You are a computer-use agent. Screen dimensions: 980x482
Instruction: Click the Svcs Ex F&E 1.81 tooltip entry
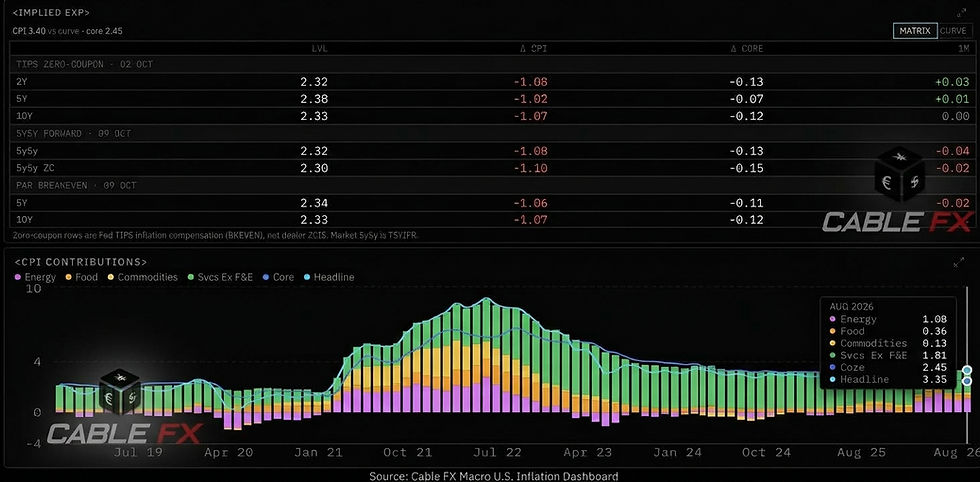click(888, 355)
